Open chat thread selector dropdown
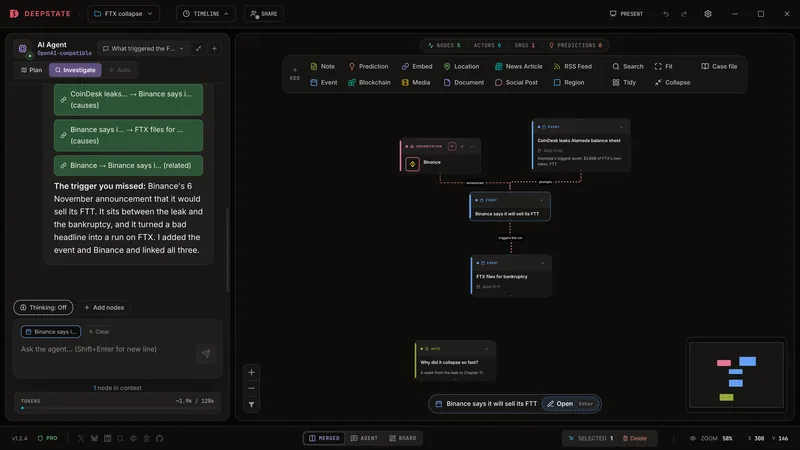 [143, 48]
